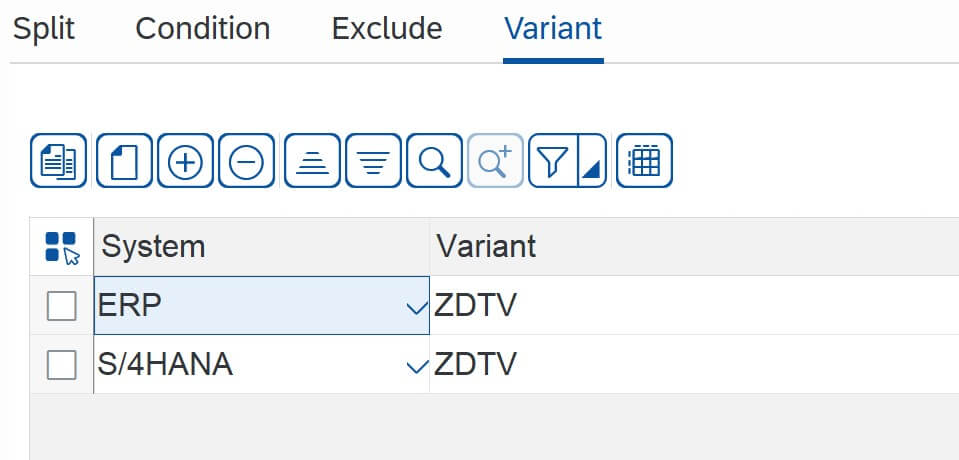Viewport: 959px width, 460px height.
Task: Open the Exclude tab
Action: tap(387, 29)
